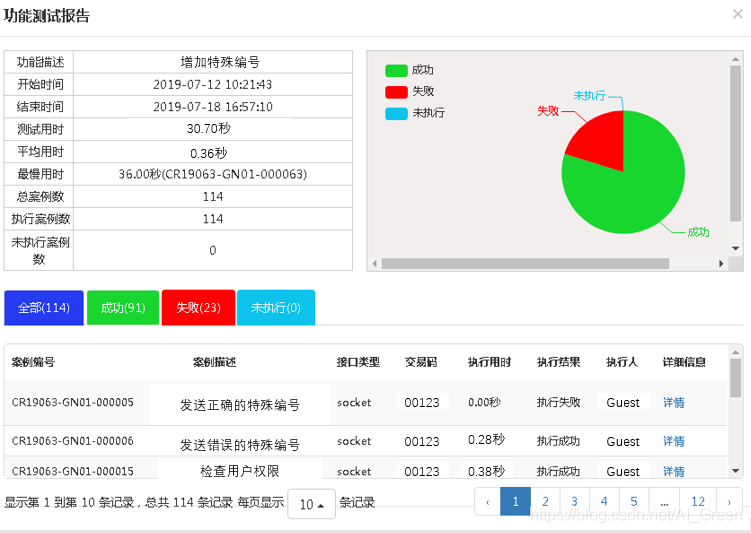Screen dimensions: 751x533
Task: Go to previous page with the ‹ arrow
Action: (x=488, y=501)
